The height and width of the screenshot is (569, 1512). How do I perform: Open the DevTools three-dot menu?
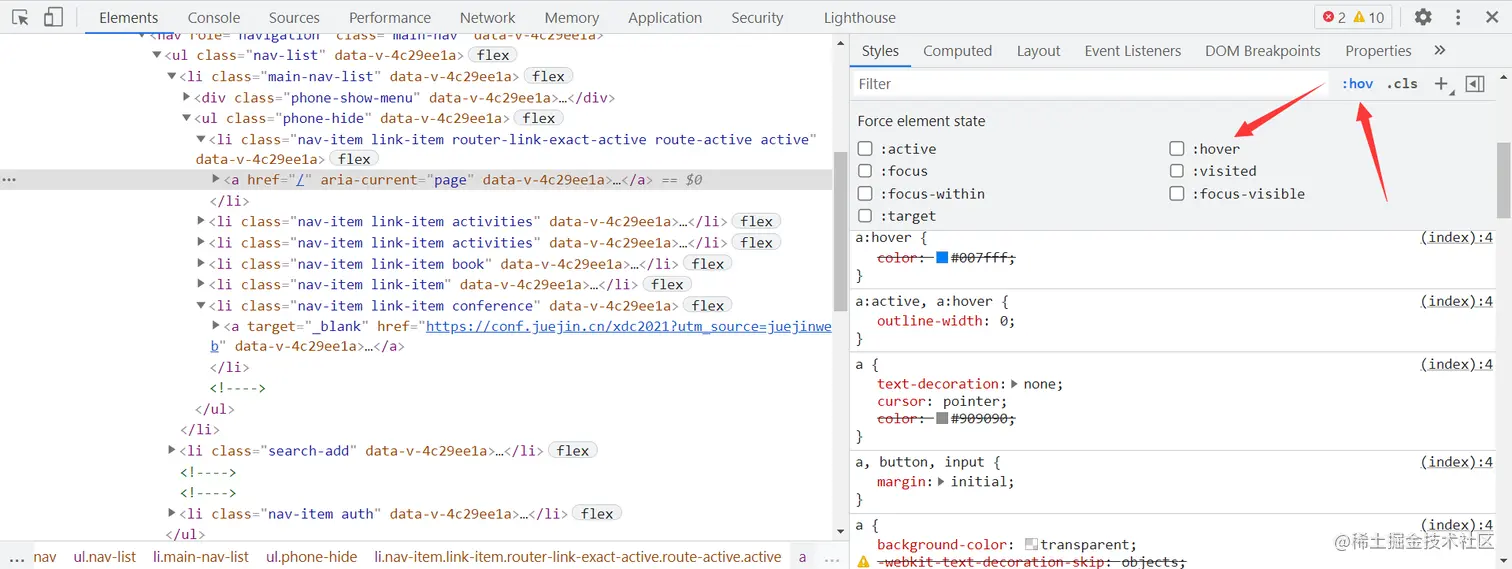(1458, 17)
